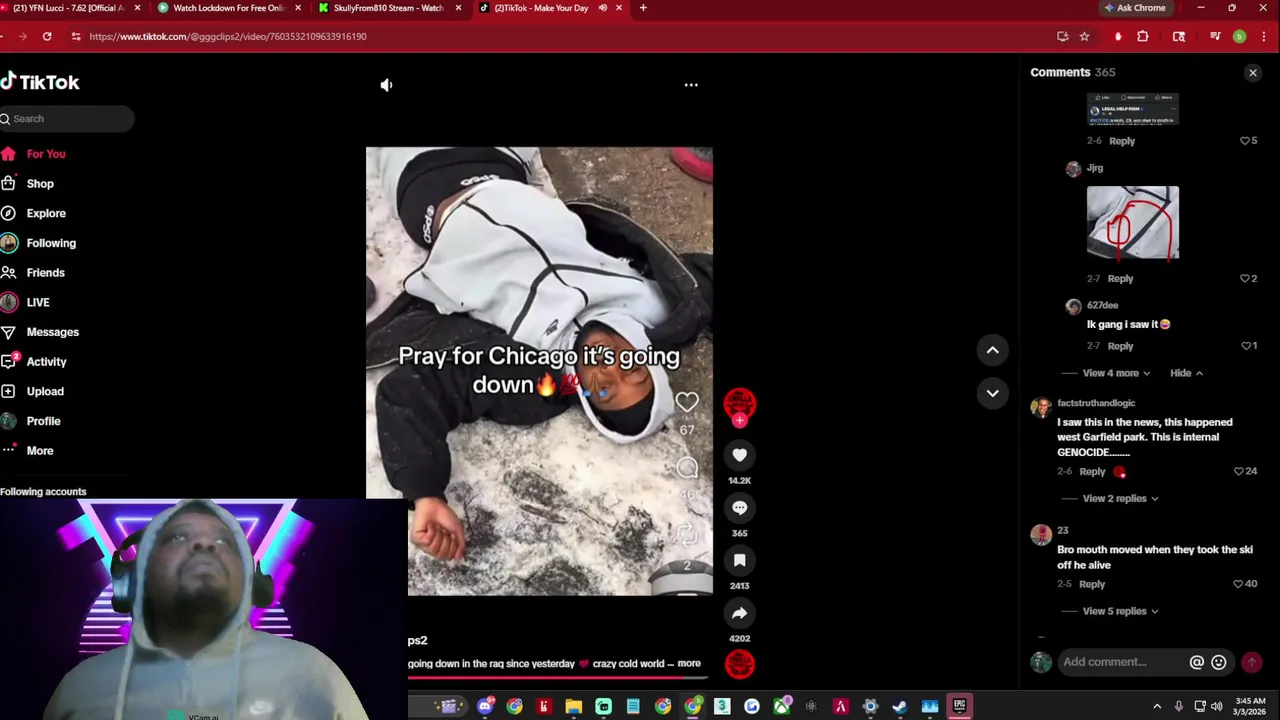The image size is (1280, 720).
Task: Insert a mention with @ icon
Action: pyautogui.click(x=1196, y=662)
